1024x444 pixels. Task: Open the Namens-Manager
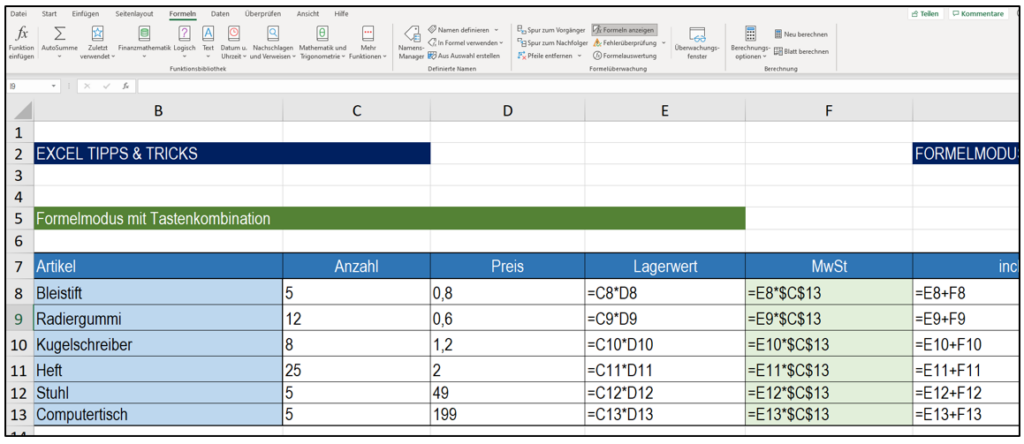click(411, 43)
